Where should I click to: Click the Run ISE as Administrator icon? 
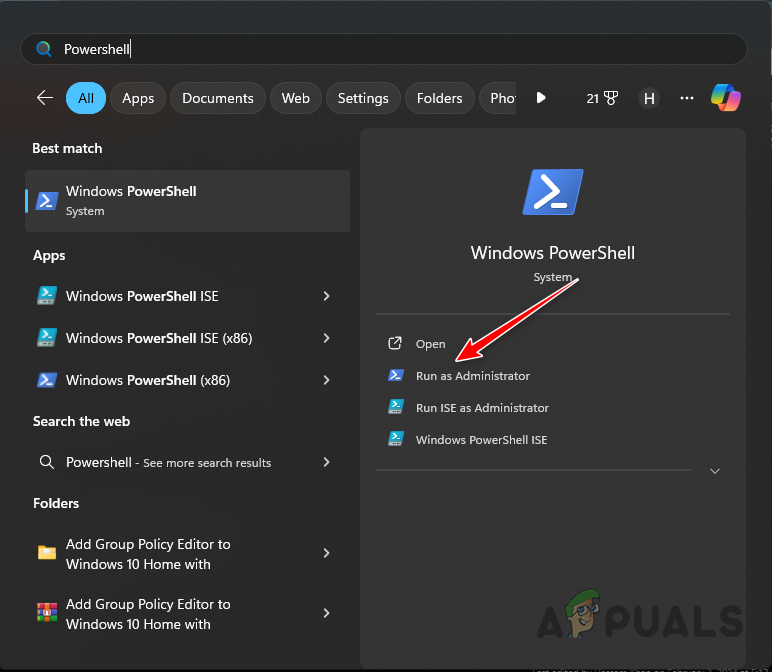pos(396,407)
